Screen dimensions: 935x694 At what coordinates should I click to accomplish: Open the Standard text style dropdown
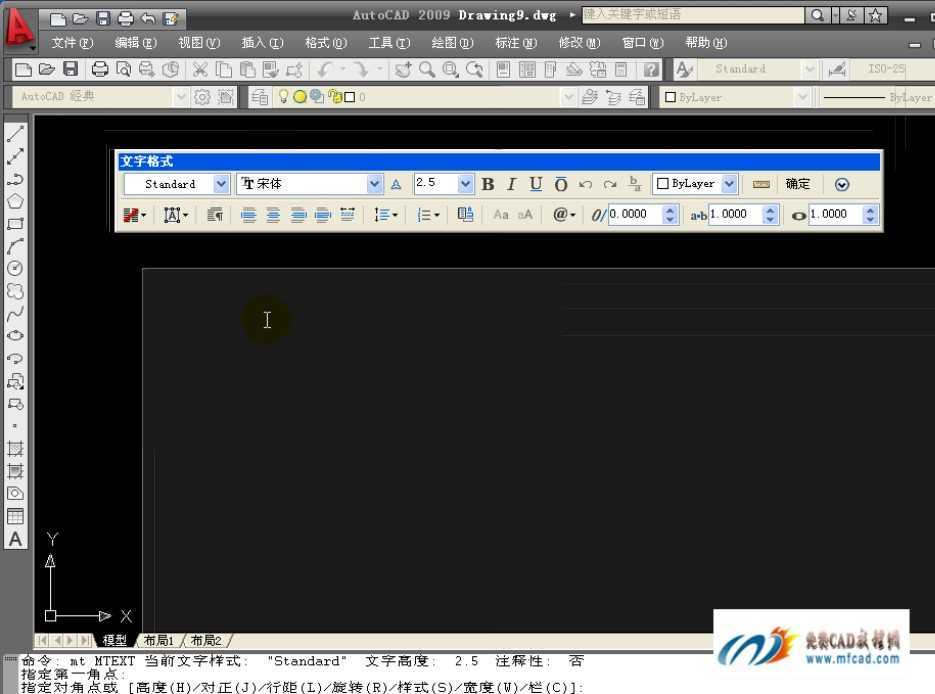tap(221, 184)
